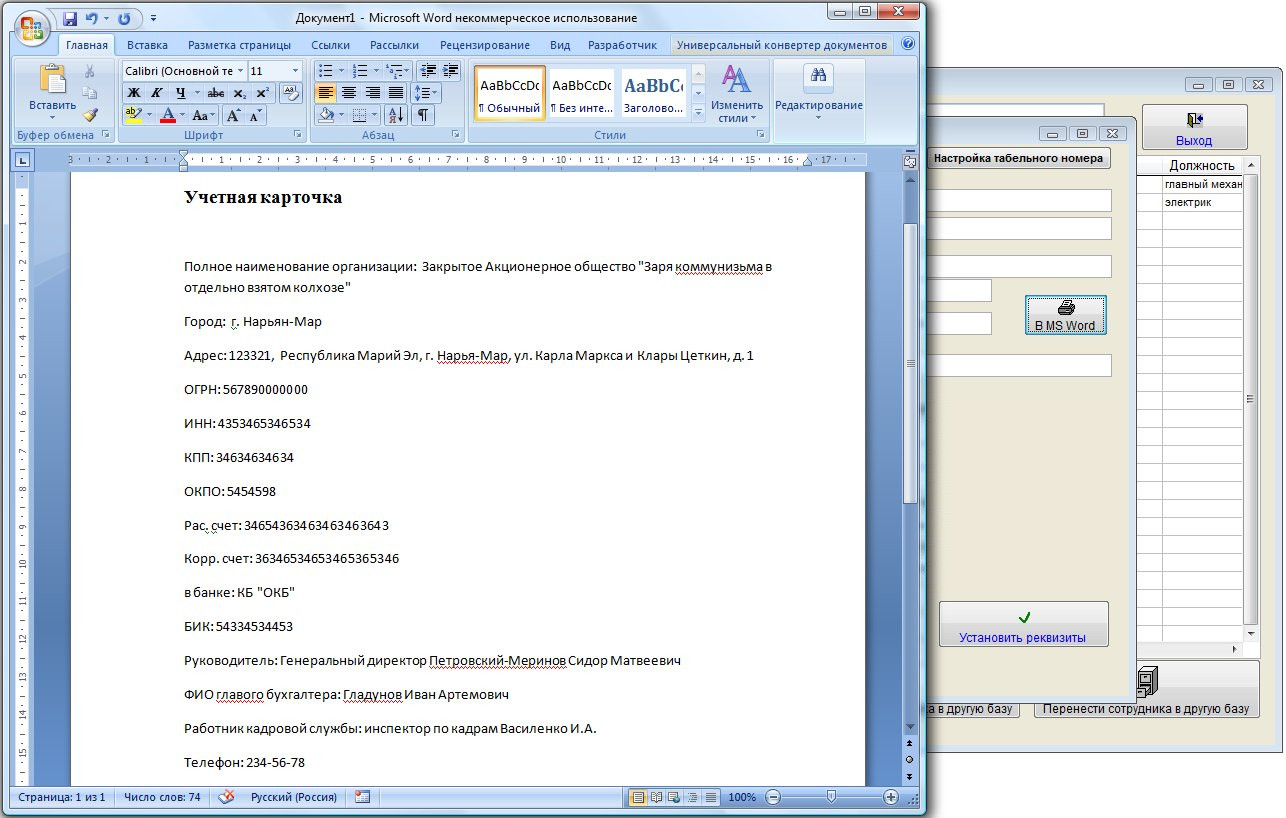1286x818 pixels.
Task: Open the Разметка страницы tab
Action: pos(239,45)
